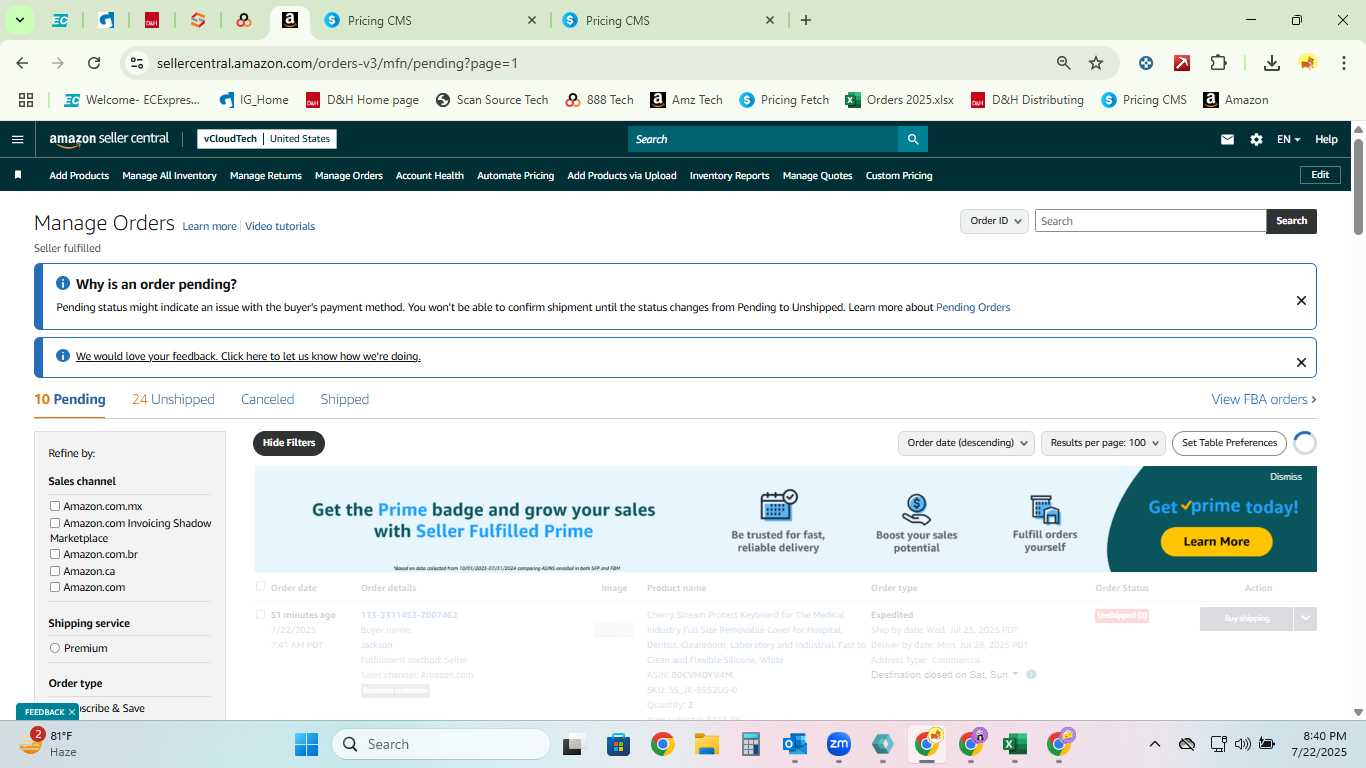1366x768 pixels.
Task: Open the View FBA orders link
Action: 1264,399
